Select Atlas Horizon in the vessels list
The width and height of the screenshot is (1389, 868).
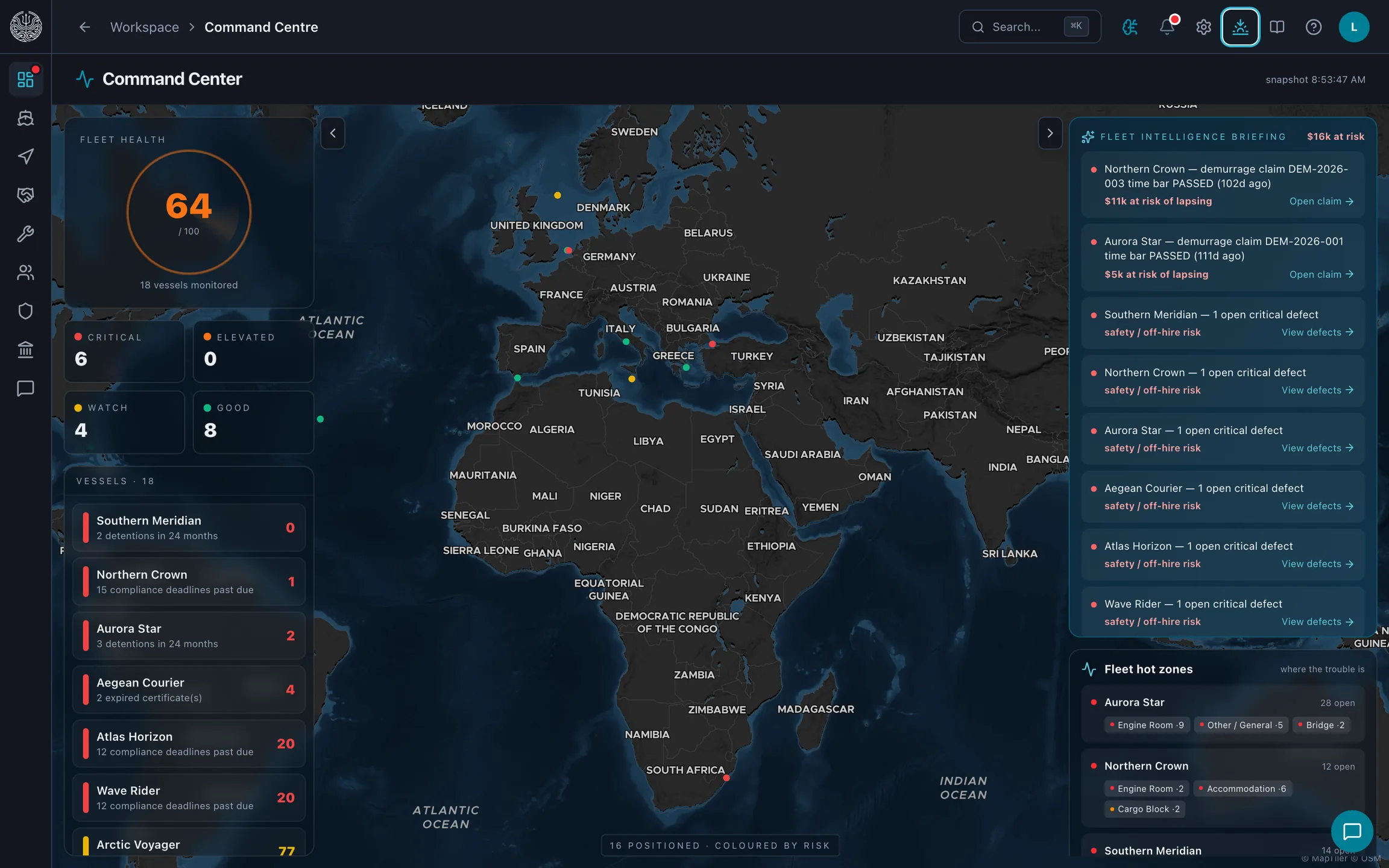(189, 744)
